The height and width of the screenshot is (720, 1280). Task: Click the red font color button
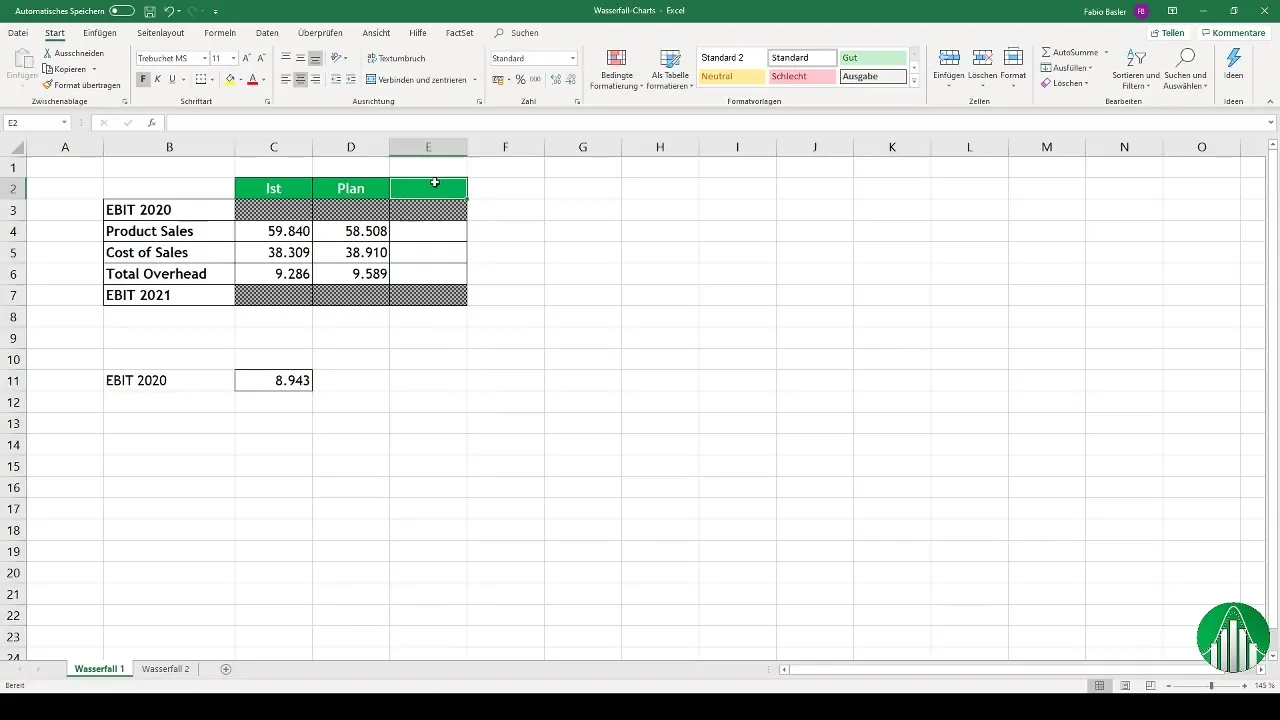252,79
